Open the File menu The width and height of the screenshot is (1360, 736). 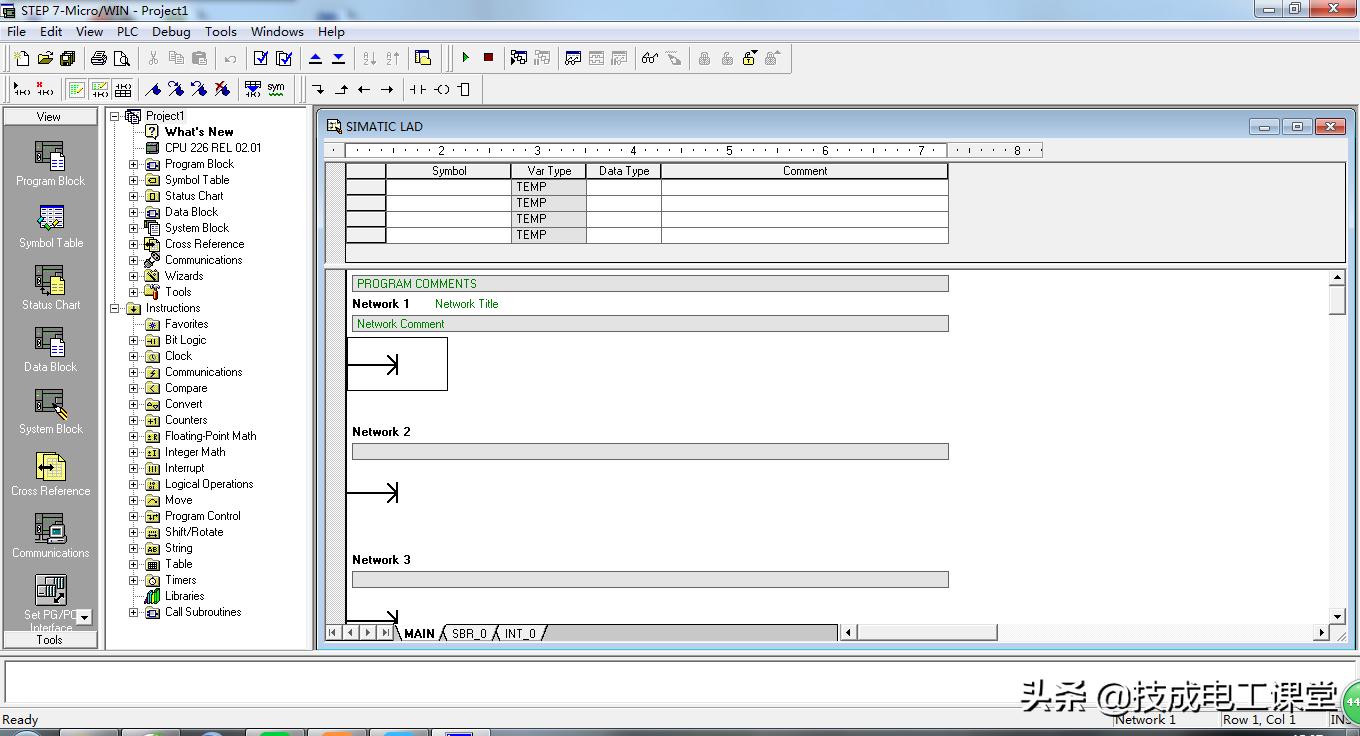[x=16, y=31]
